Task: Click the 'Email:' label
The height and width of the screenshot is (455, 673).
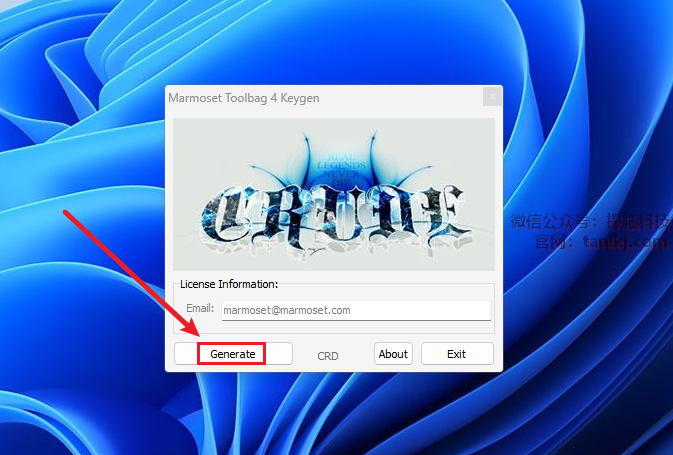Action: pos(200,308)
